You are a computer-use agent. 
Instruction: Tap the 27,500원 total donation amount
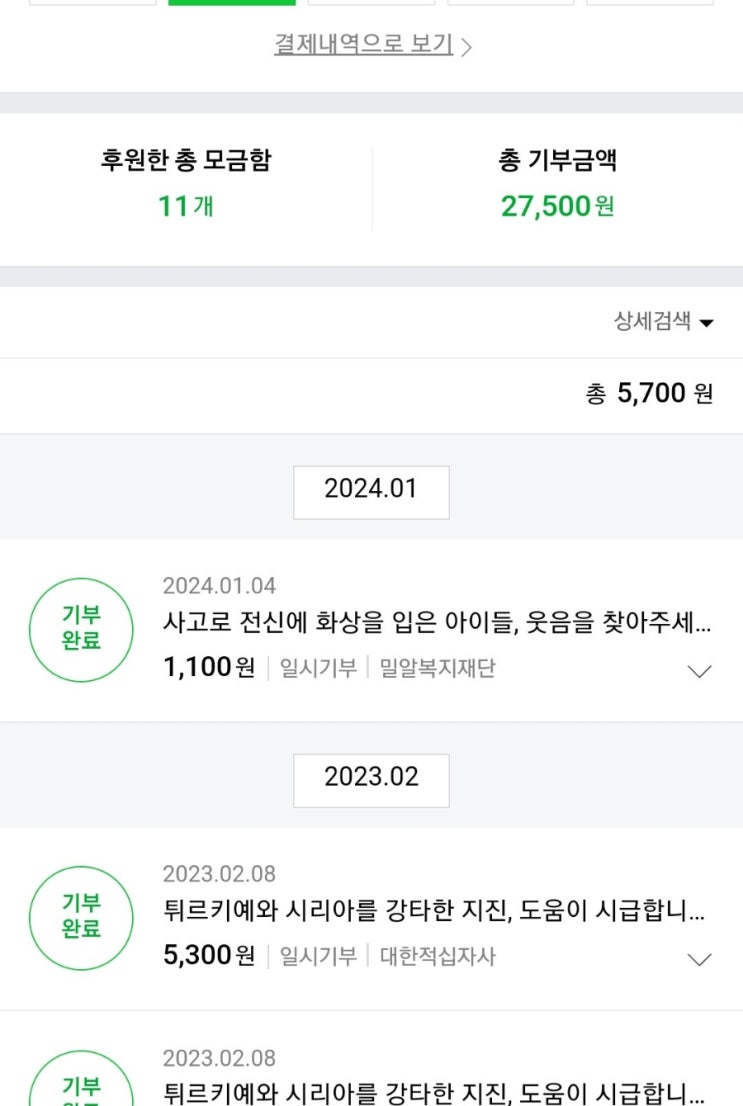click(x=557, y=206)
